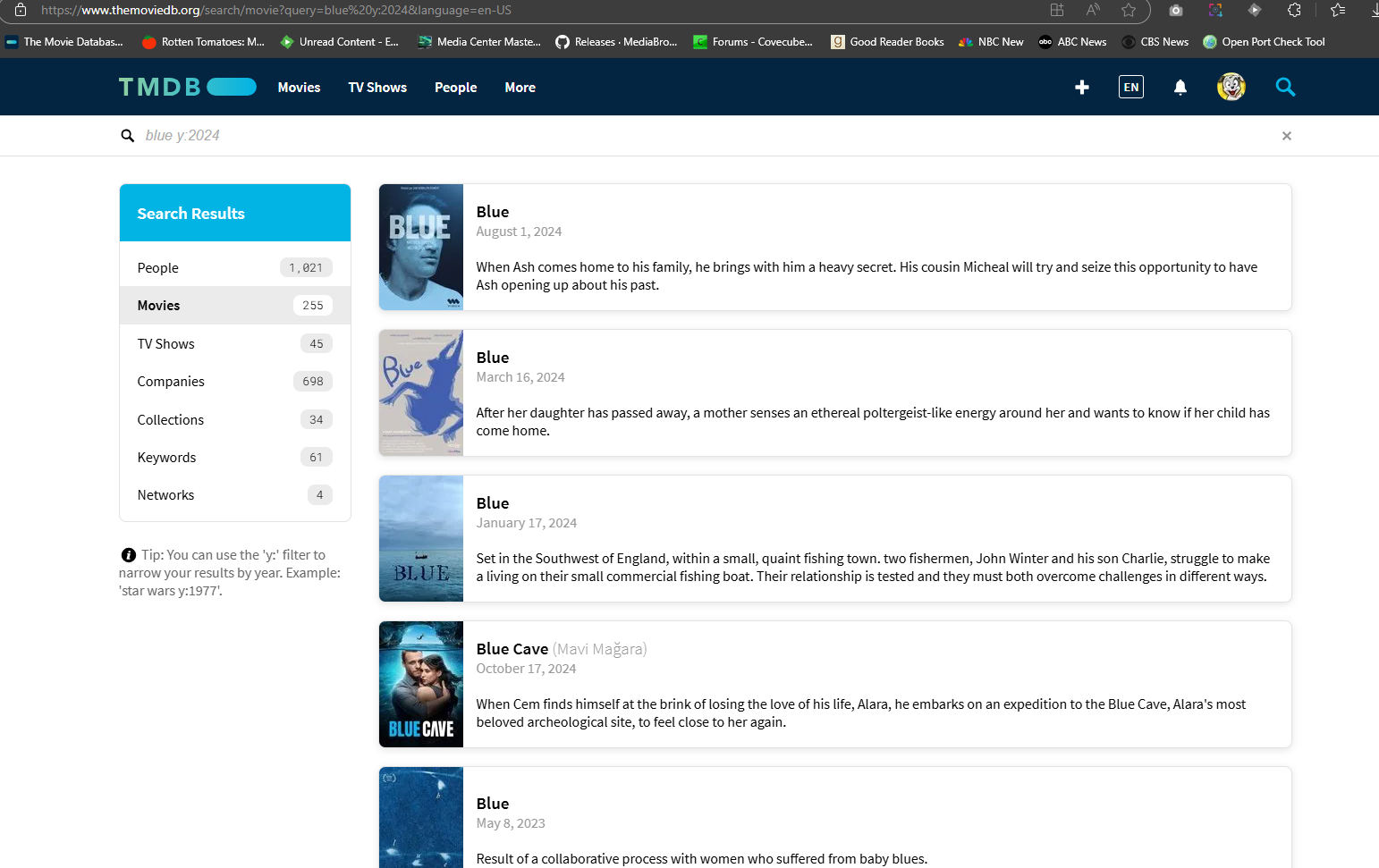Click the plus icon to add content

[x=1081, y=87]
